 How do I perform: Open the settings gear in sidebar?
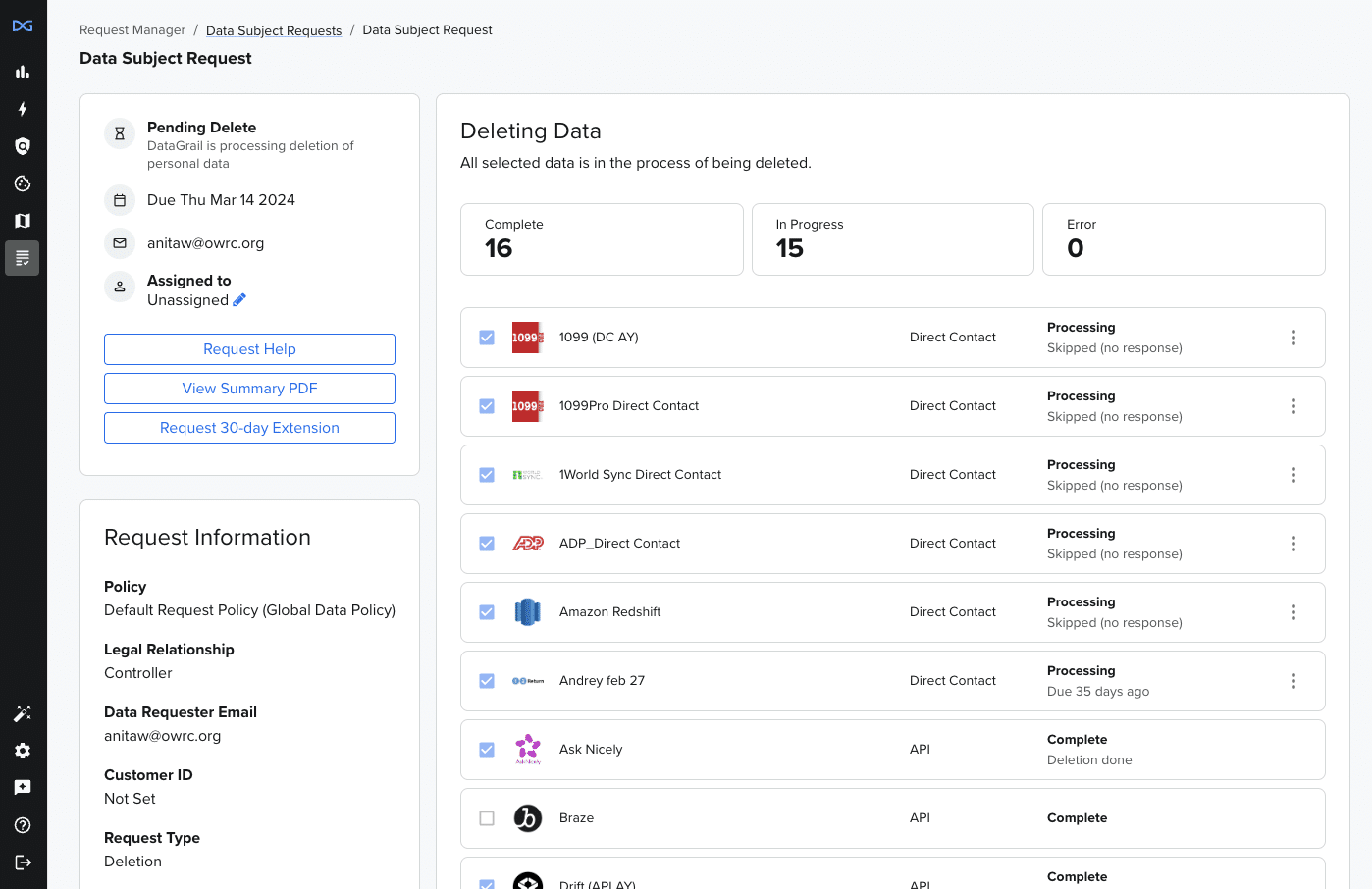click(x=23, y=751)
